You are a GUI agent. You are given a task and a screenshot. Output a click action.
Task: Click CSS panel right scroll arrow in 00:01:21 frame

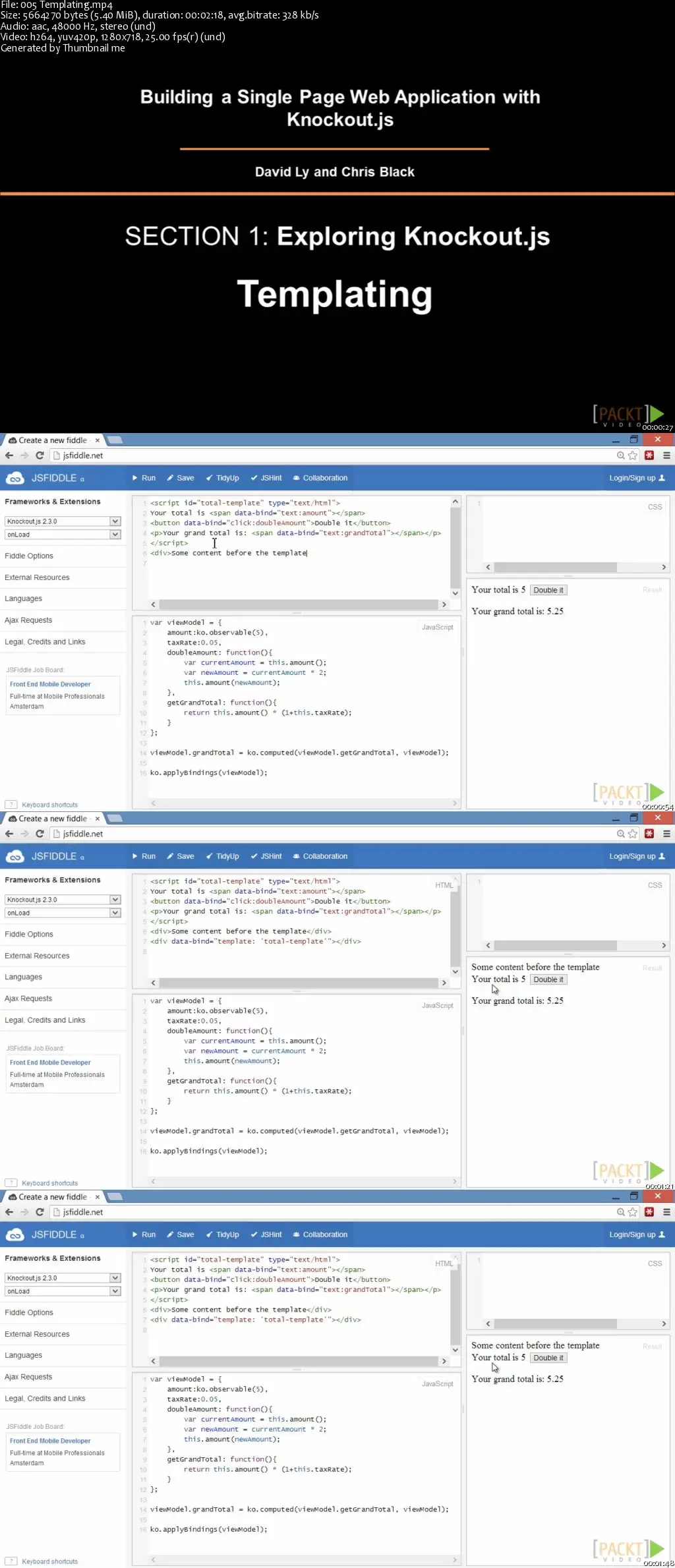664,946
